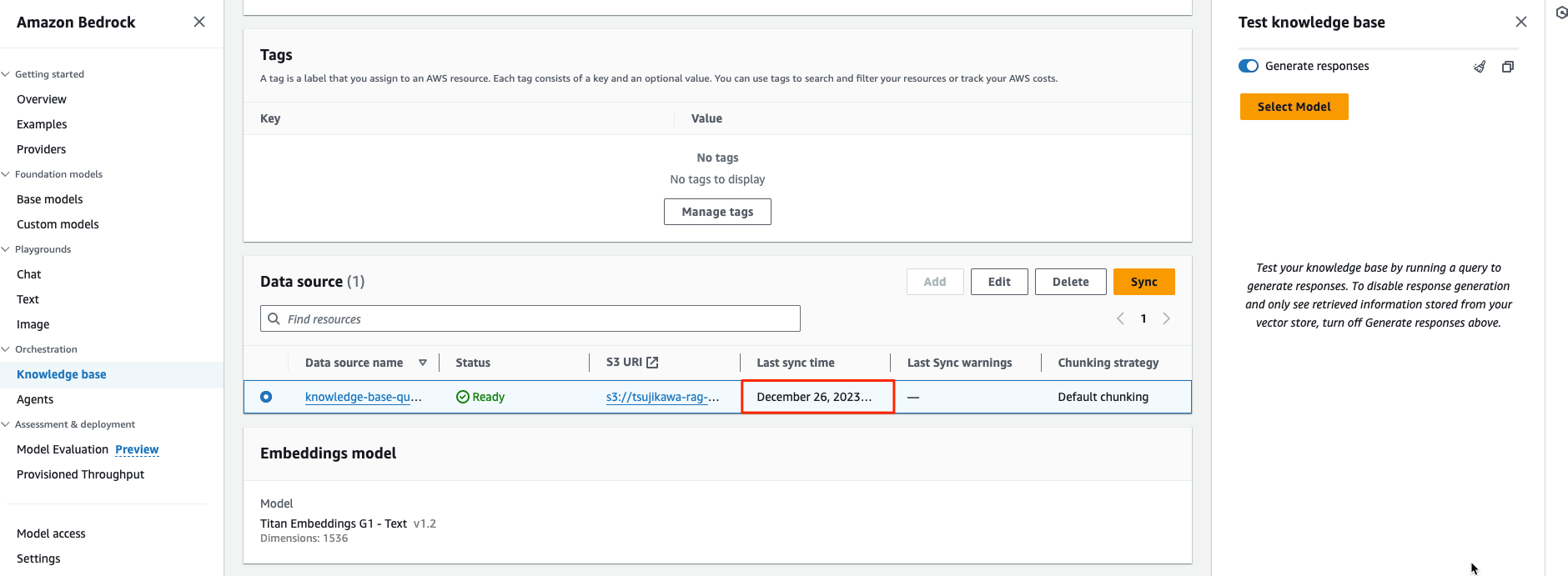Click the S3 URI external link icon
This screenshot has height=576, width=1568.
652,363
